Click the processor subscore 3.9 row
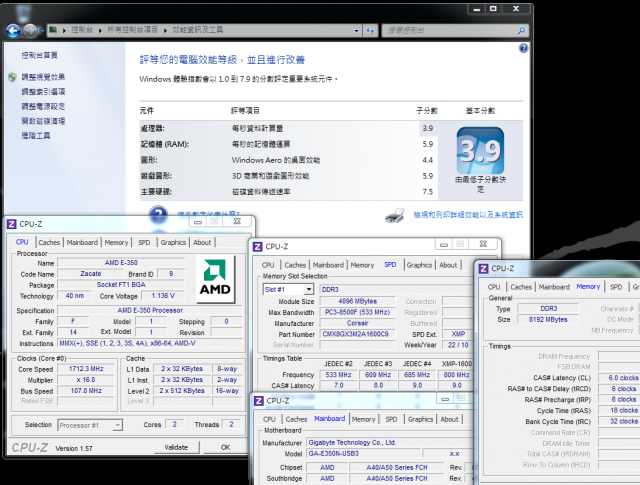Image resolution: width=640 pixels, height=485 pixels. coord(288,129)
